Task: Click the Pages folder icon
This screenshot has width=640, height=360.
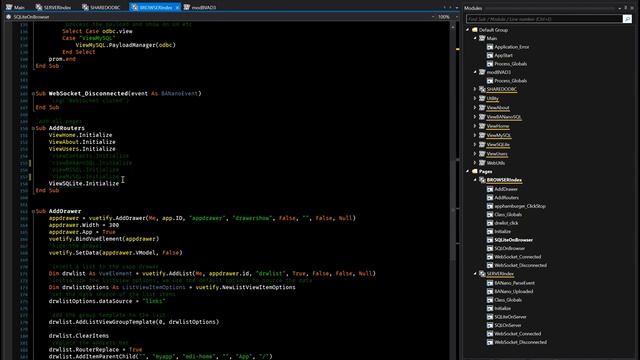Action: 475,171
